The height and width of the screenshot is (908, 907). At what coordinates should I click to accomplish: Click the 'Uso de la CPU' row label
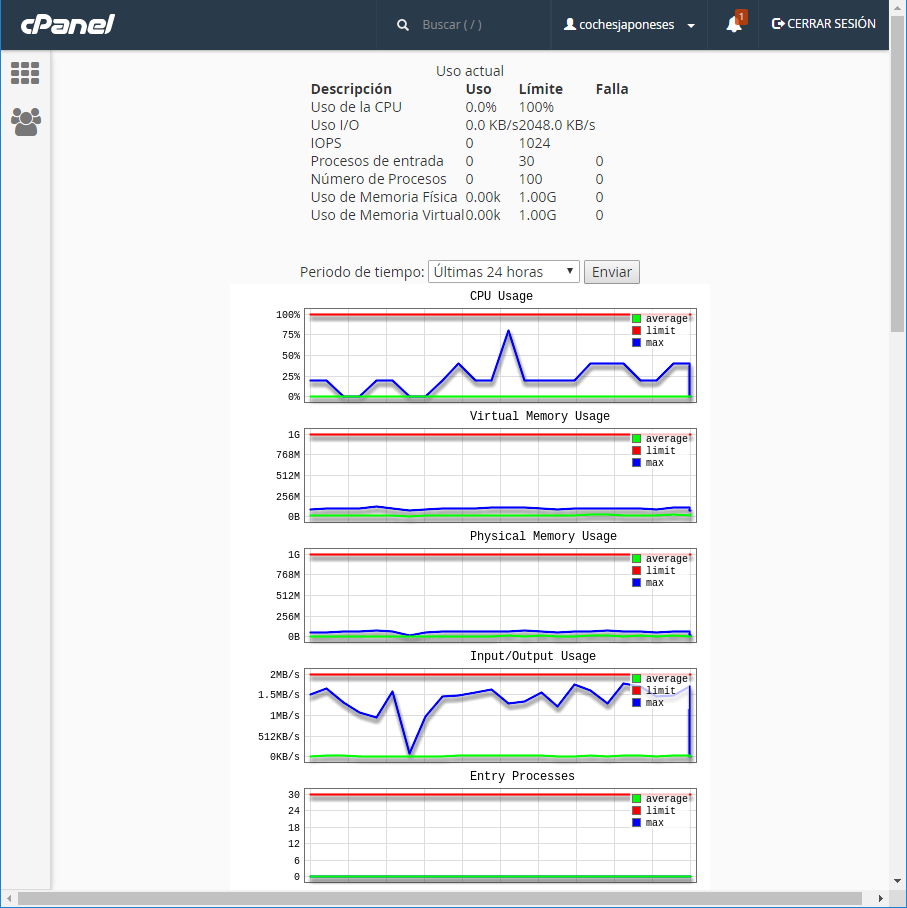(x=356, y=107)
